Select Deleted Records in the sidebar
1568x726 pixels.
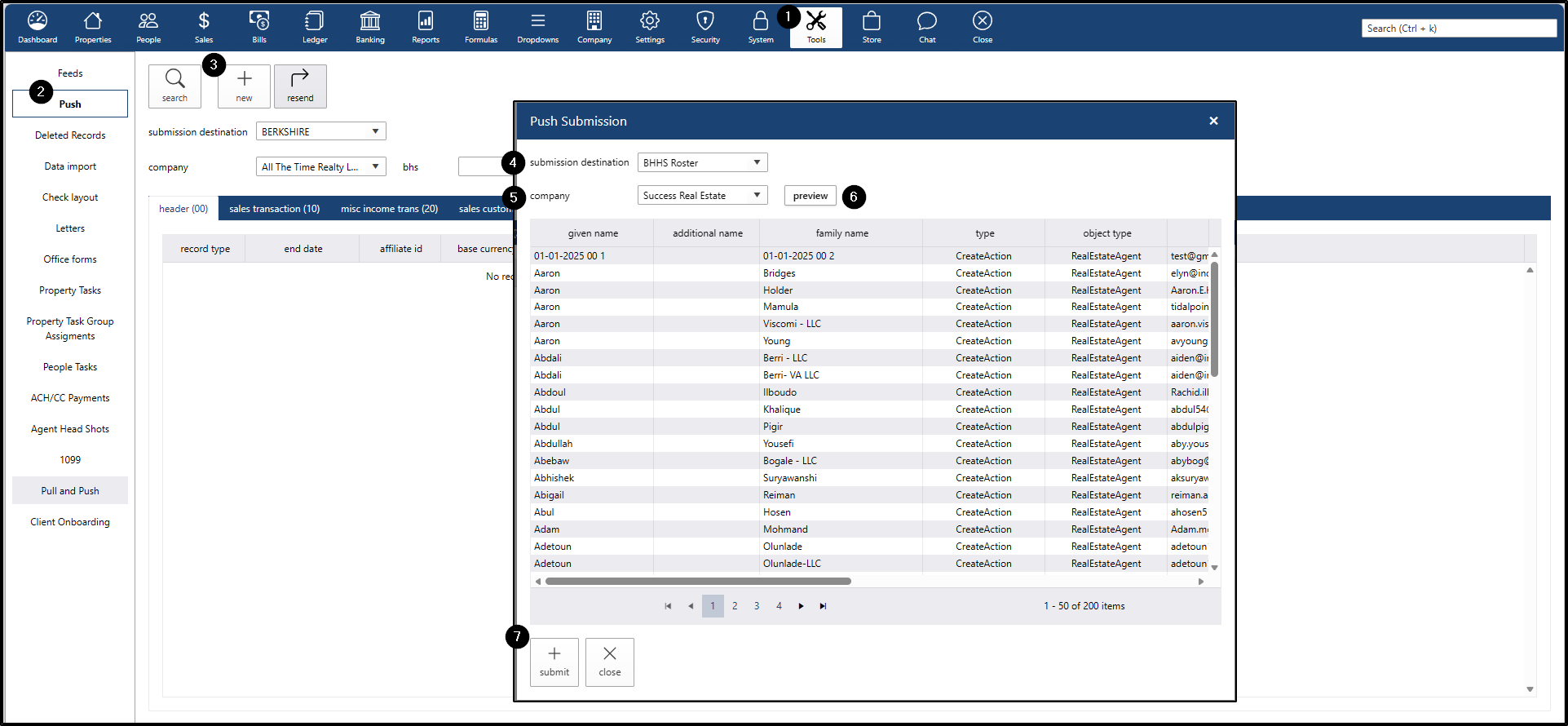tap(70, 135)
